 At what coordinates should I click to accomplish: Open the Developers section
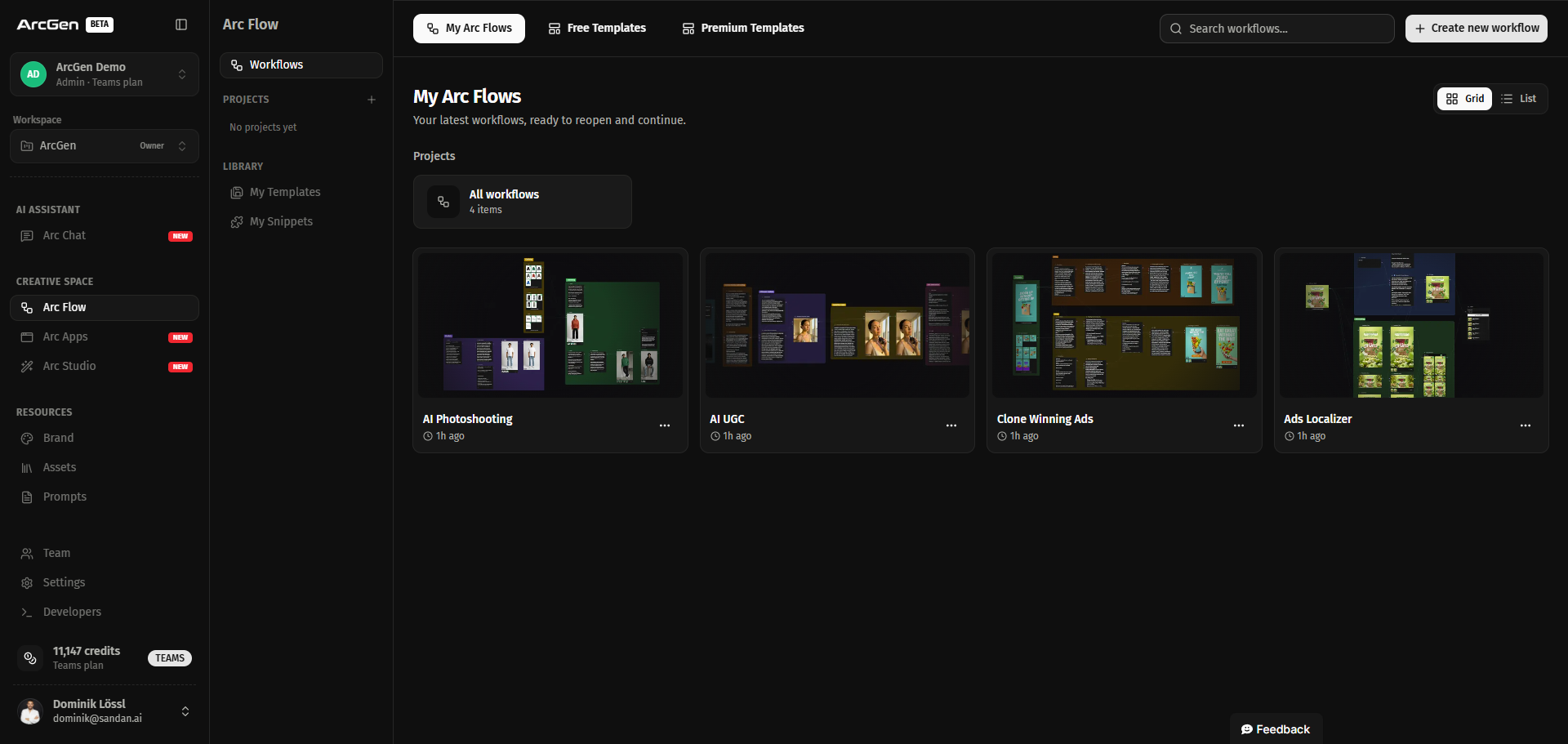[105, 612]
